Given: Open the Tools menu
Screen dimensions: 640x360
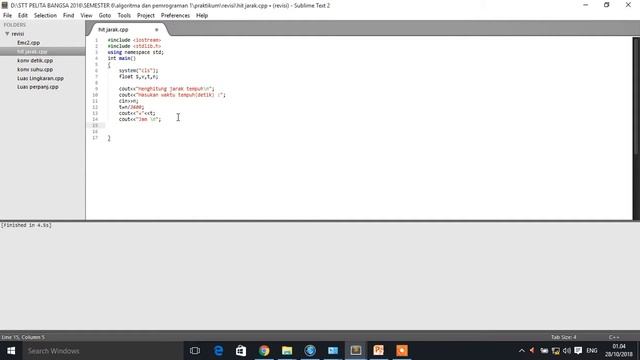Looking at the screenshot, I should [x=124, y=16].
